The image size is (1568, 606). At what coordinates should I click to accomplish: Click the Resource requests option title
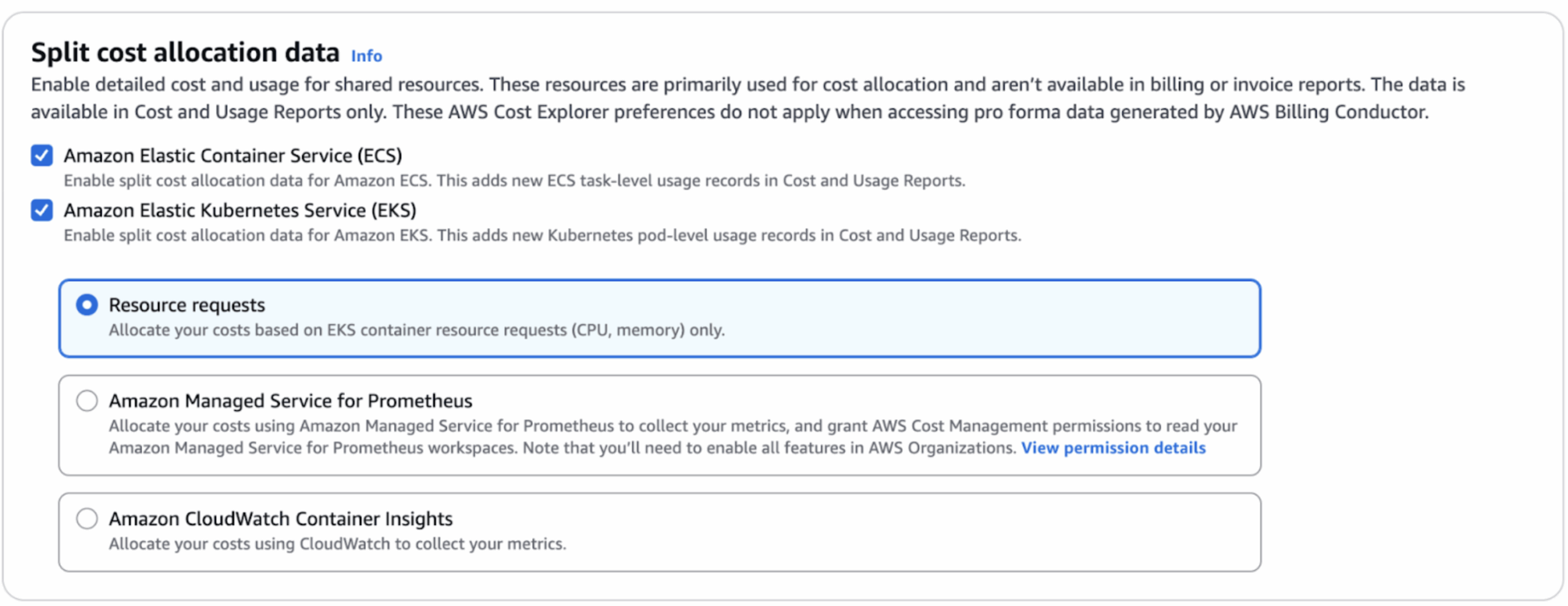point(187,305)
